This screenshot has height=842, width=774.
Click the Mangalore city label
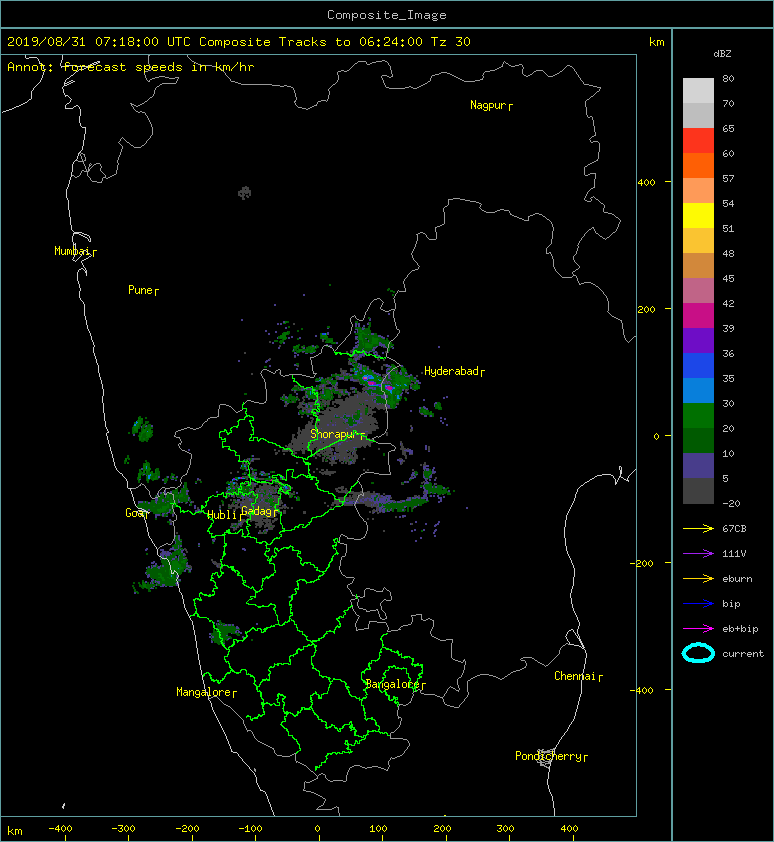click(x=206, y=693)
